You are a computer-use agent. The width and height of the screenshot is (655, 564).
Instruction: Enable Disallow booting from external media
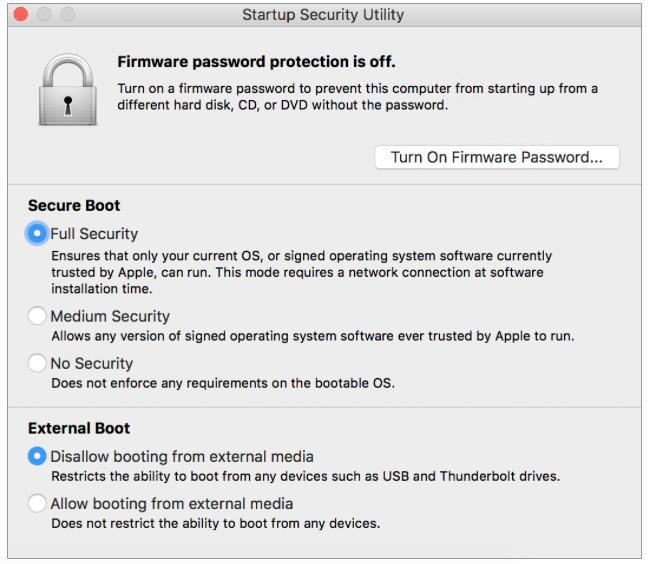coord(38,456)
